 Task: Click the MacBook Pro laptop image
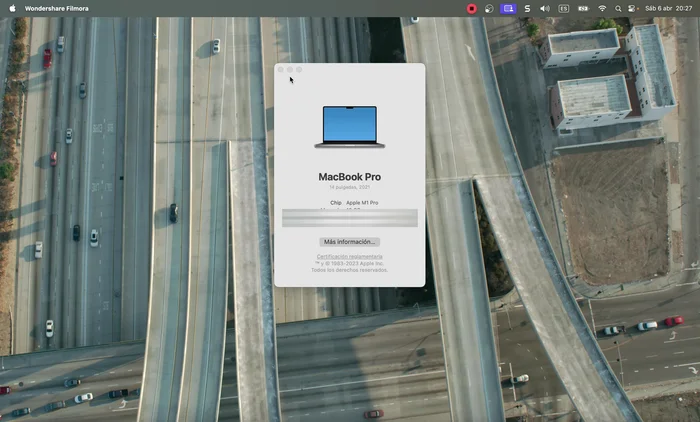349,127
